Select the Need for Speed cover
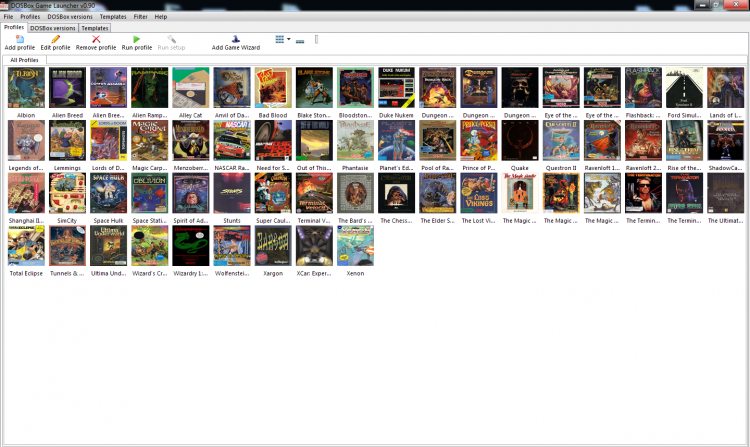The width and height of the screenshot is (750, 447). point(273,140)
